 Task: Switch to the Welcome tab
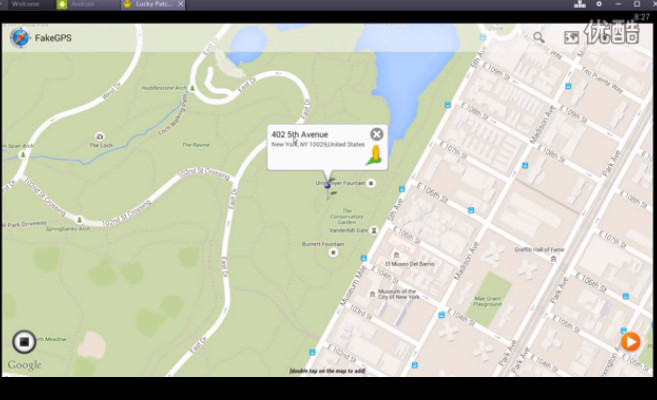[x=25, y=4]
